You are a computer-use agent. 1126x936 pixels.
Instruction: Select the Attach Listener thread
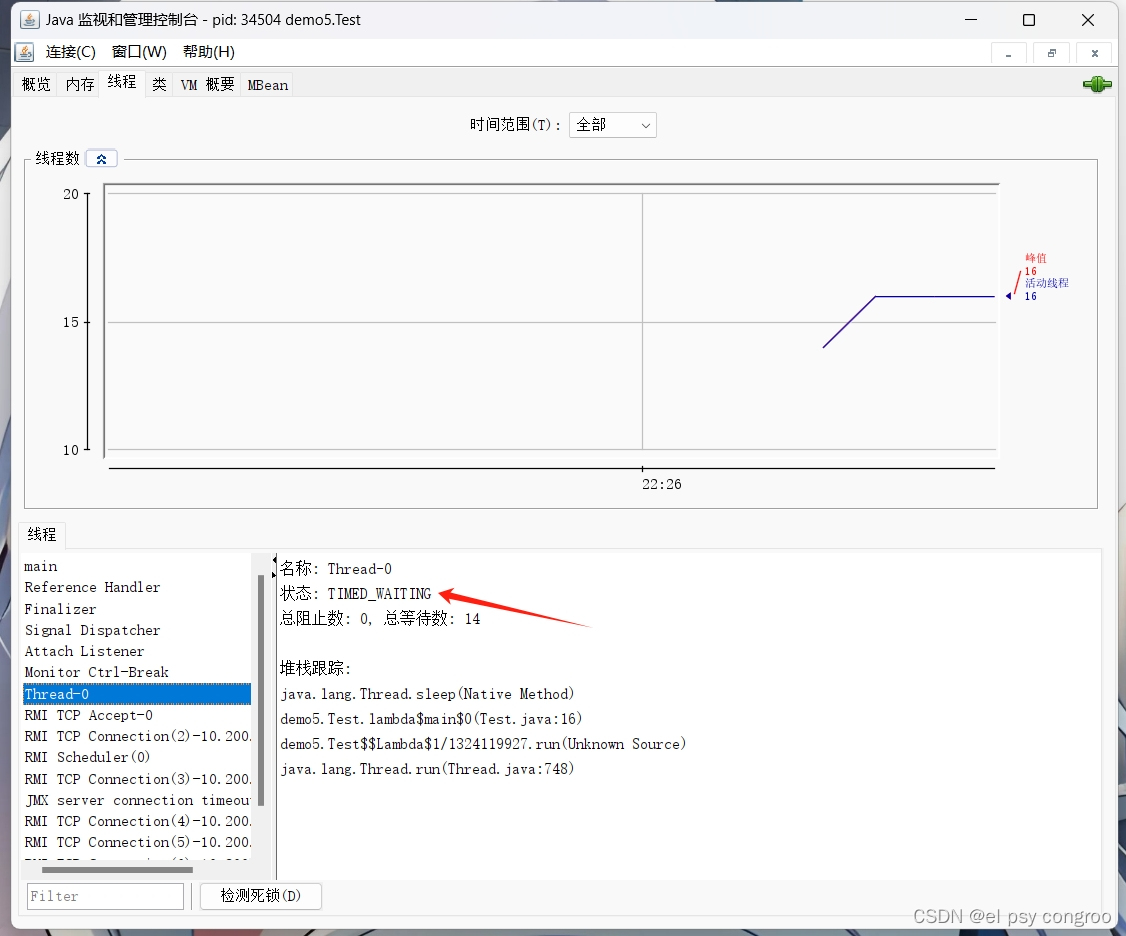tap(136, 652)
